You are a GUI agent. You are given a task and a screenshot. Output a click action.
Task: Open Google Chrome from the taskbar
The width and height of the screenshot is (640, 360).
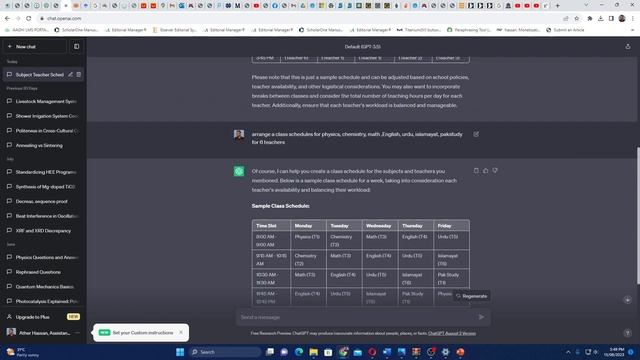click(x=343, y=352)
